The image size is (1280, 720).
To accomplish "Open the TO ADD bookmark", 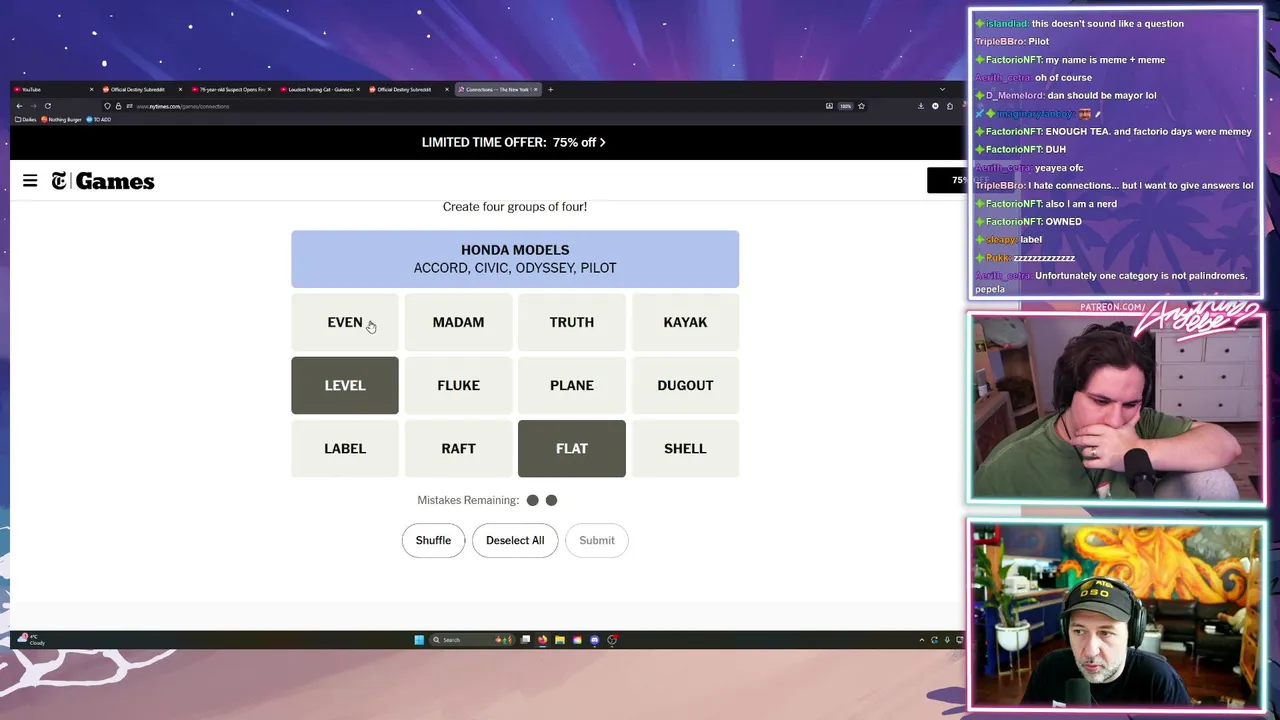I will [99, 119].
